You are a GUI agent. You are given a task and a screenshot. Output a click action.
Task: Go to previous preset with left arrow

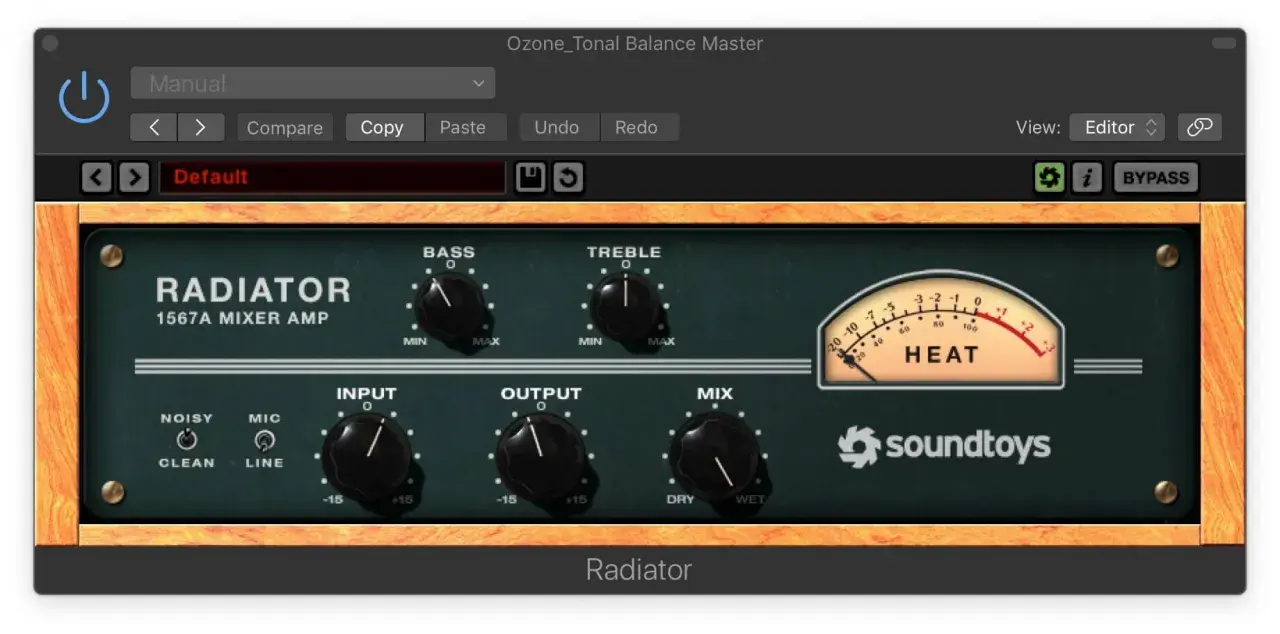click(154, 127)
